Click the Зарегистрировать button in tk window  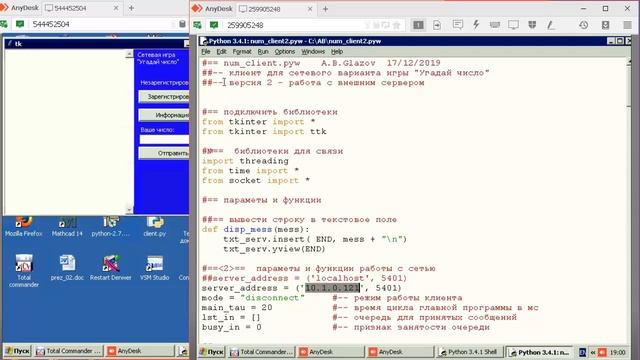tap(164, 97)
